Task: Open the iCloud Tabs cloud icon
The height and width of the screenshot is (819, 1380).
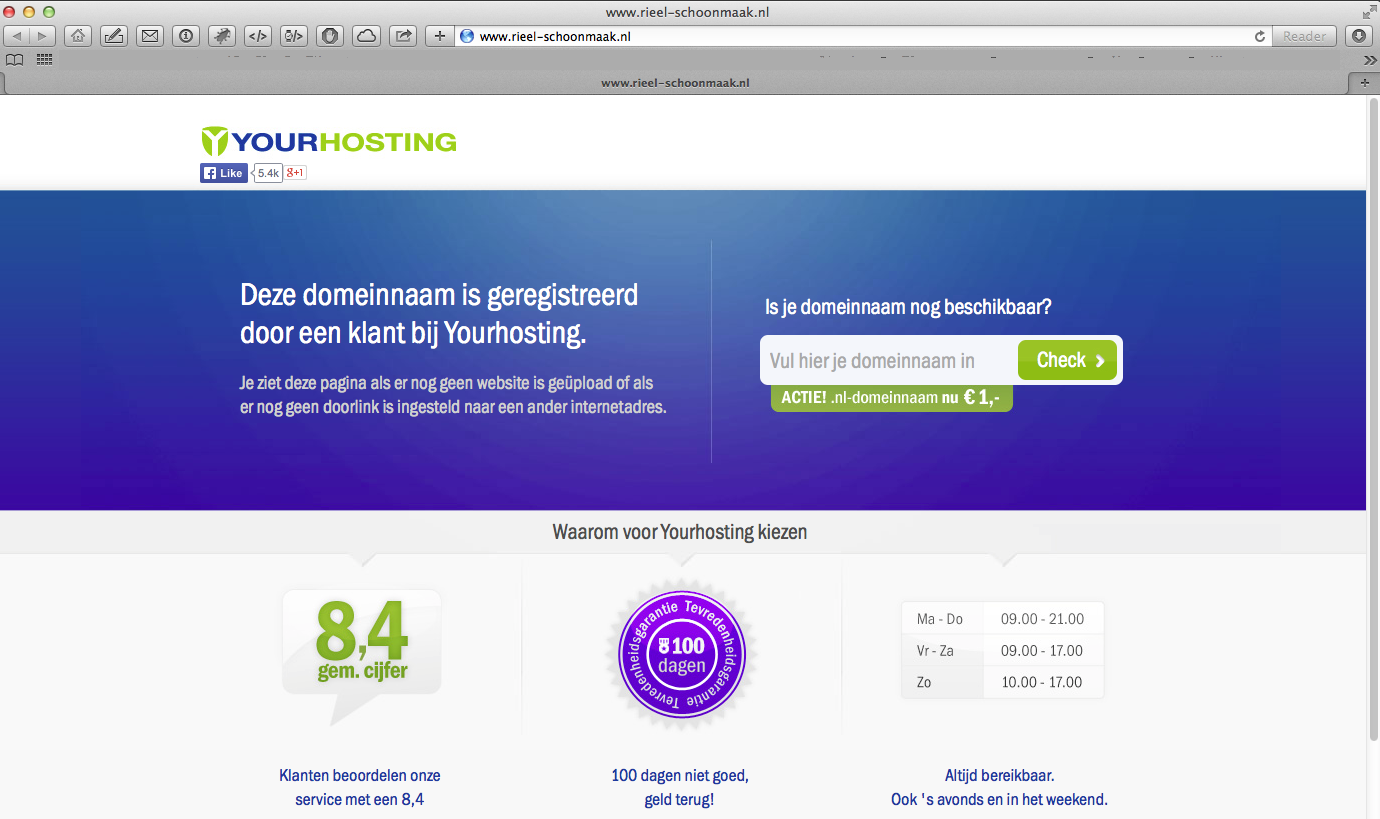Action: tap(366, 36)
